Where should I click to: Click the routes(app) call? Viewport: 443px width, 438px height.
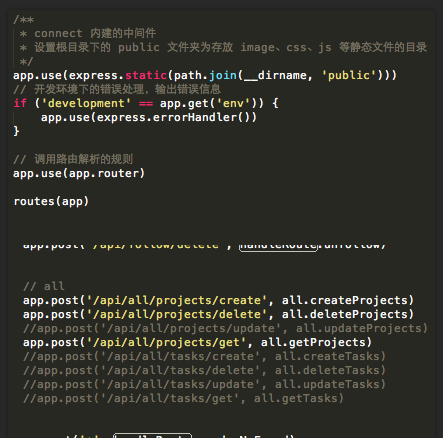click(51, 201)
